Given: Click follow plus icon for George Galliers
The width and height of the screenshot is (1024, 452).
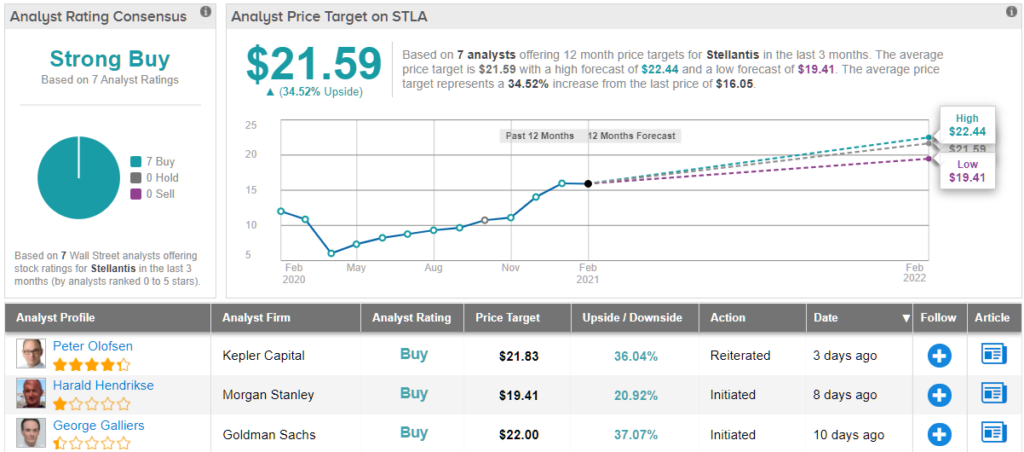Looking at the screenshot, I should coord(939,433).
